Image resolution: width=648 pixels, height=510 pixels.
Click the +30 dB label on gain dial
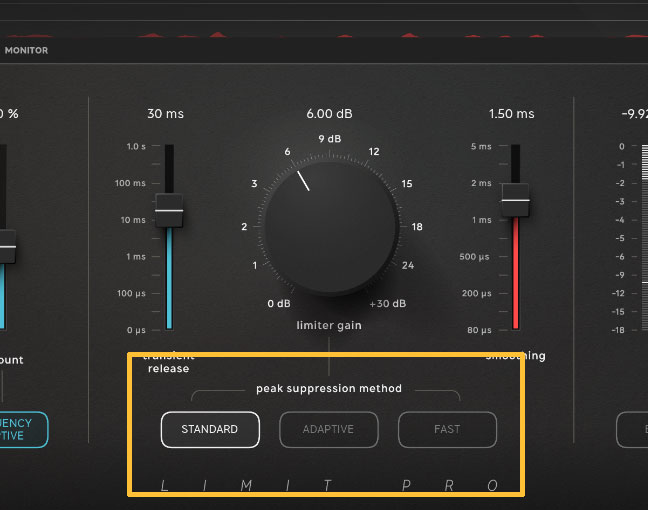388,304
